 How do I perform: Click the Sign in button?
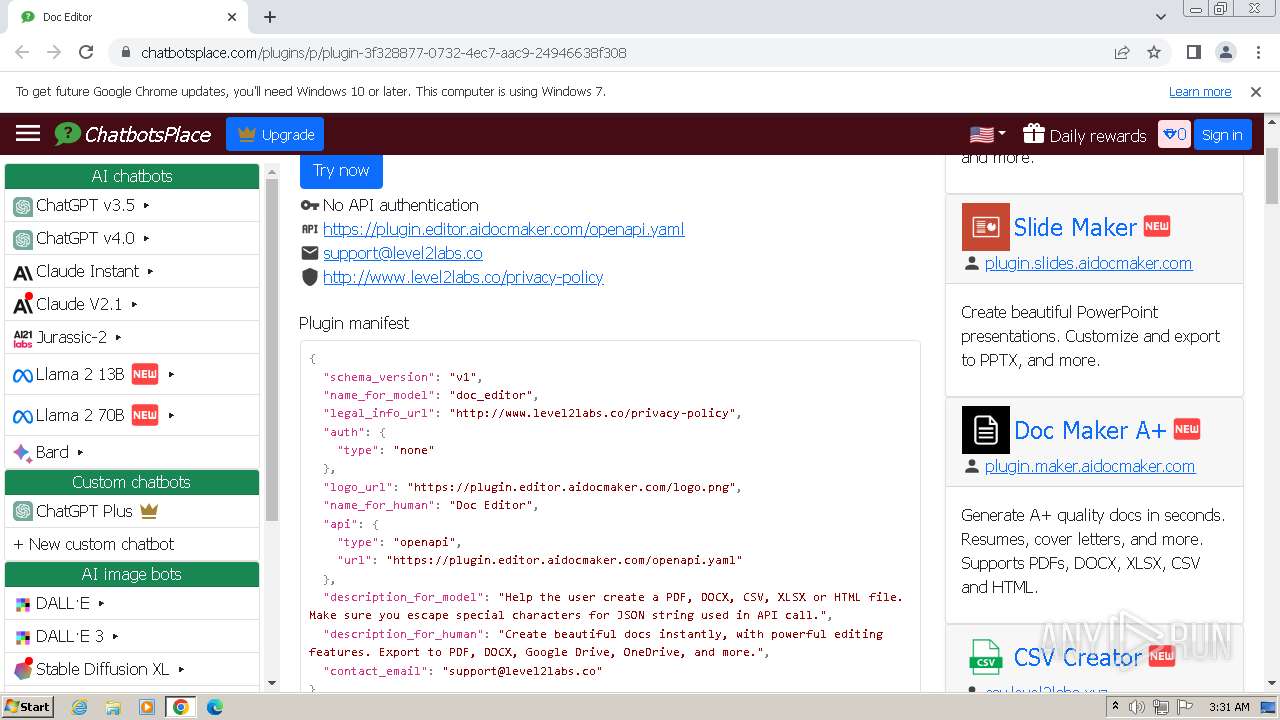pos(1222,134)
